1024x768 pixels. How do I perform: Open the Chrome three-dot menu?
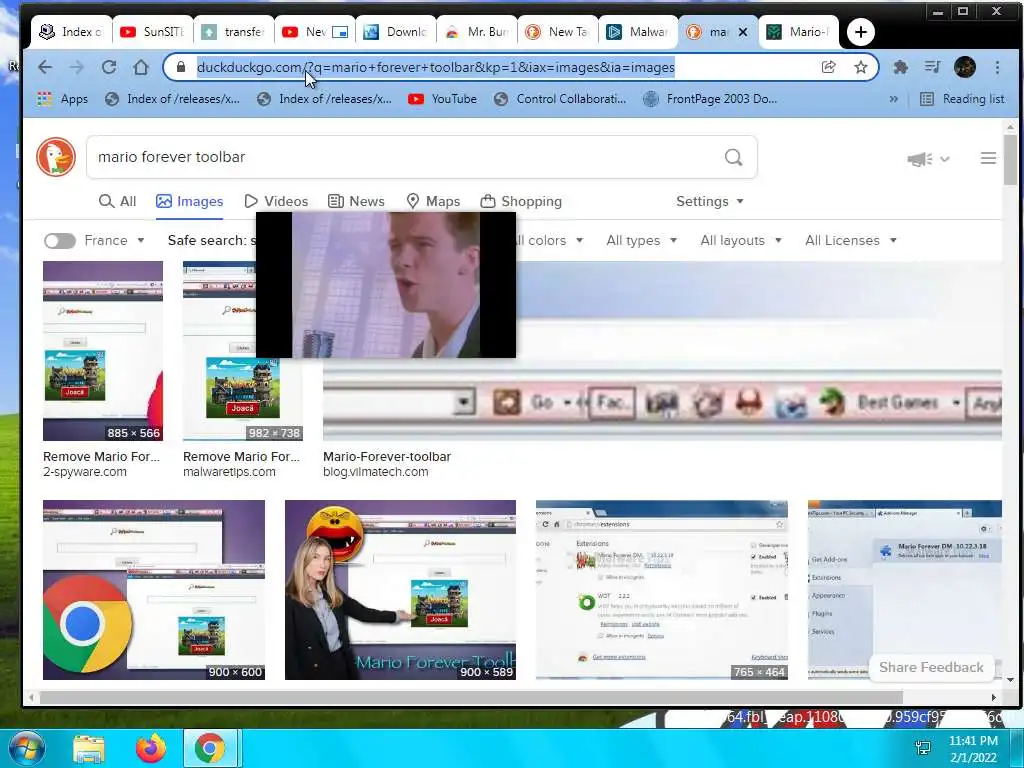pos(997,67)
